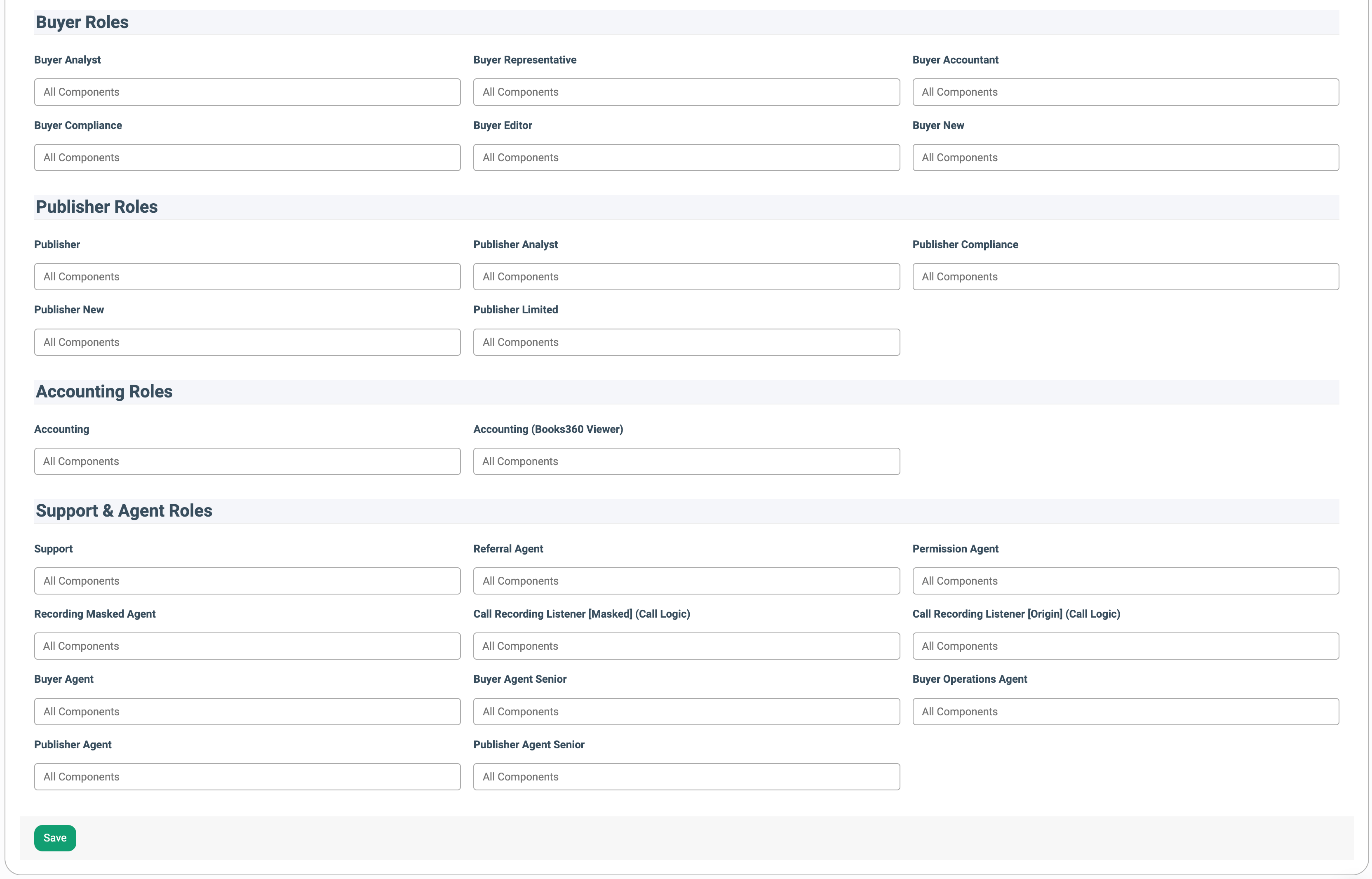Open the Buyer Agent Senior components field

tap(686, 712)
